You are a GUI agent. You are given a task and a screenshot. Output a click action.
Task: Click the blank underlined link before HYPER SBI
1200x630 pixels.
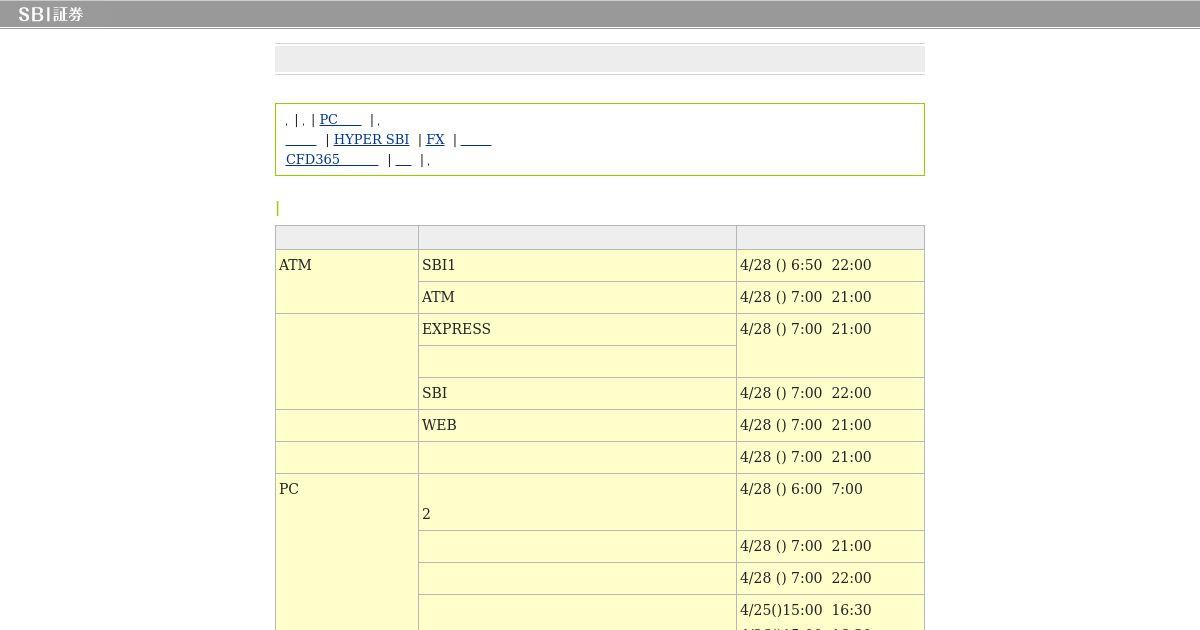point(301,139)
